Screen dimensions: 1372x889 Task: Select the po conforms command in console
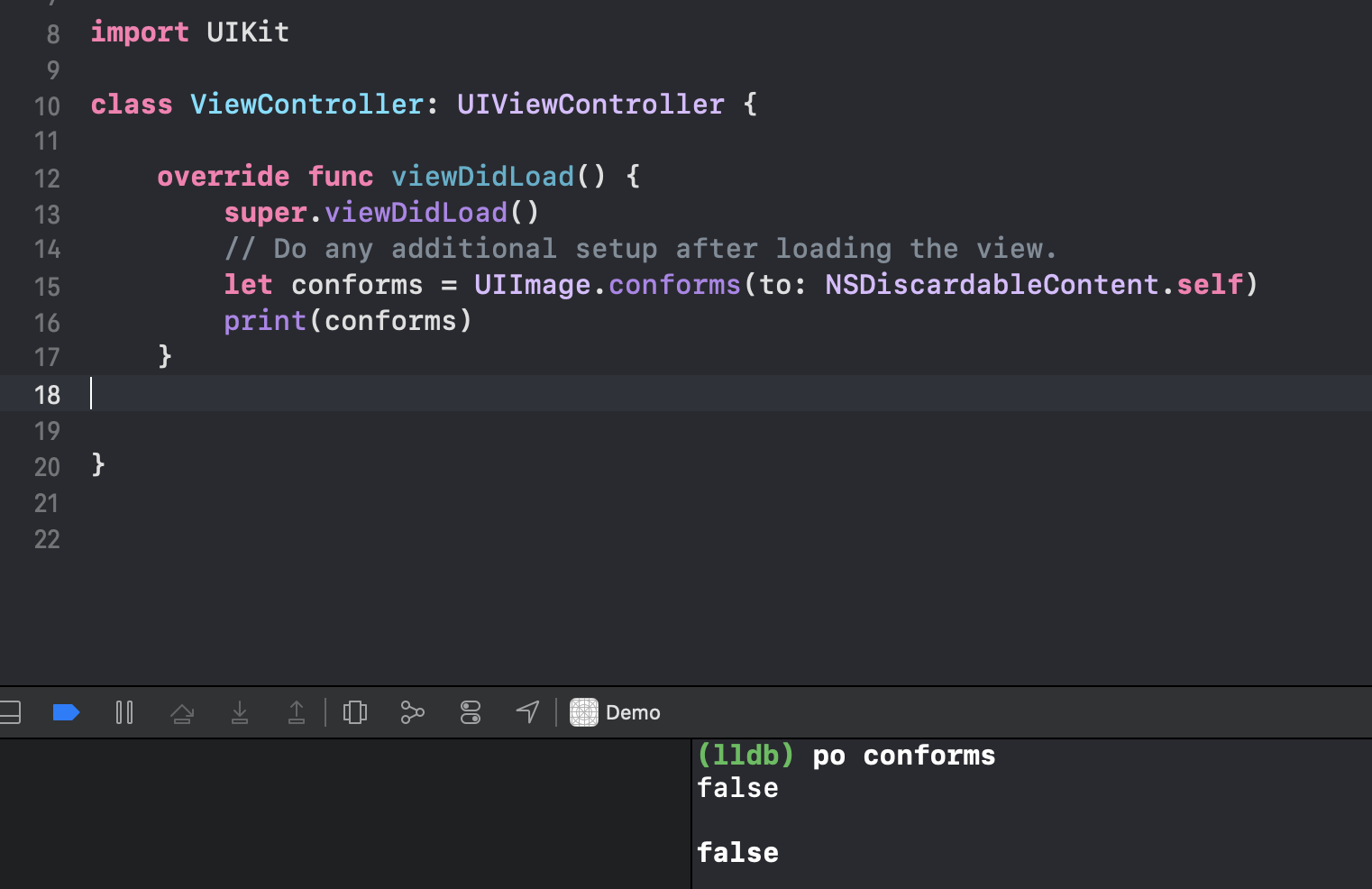(902, 756)
